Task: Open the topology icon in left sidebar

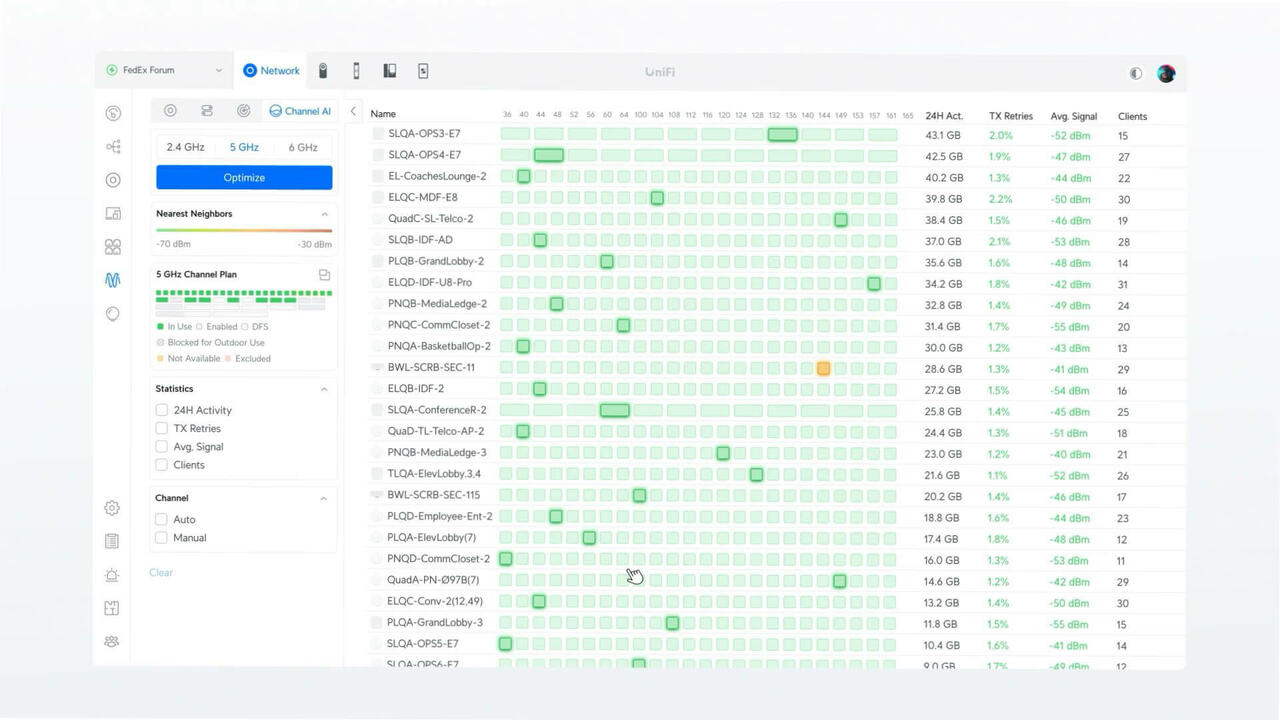Action: click(113, 147)
